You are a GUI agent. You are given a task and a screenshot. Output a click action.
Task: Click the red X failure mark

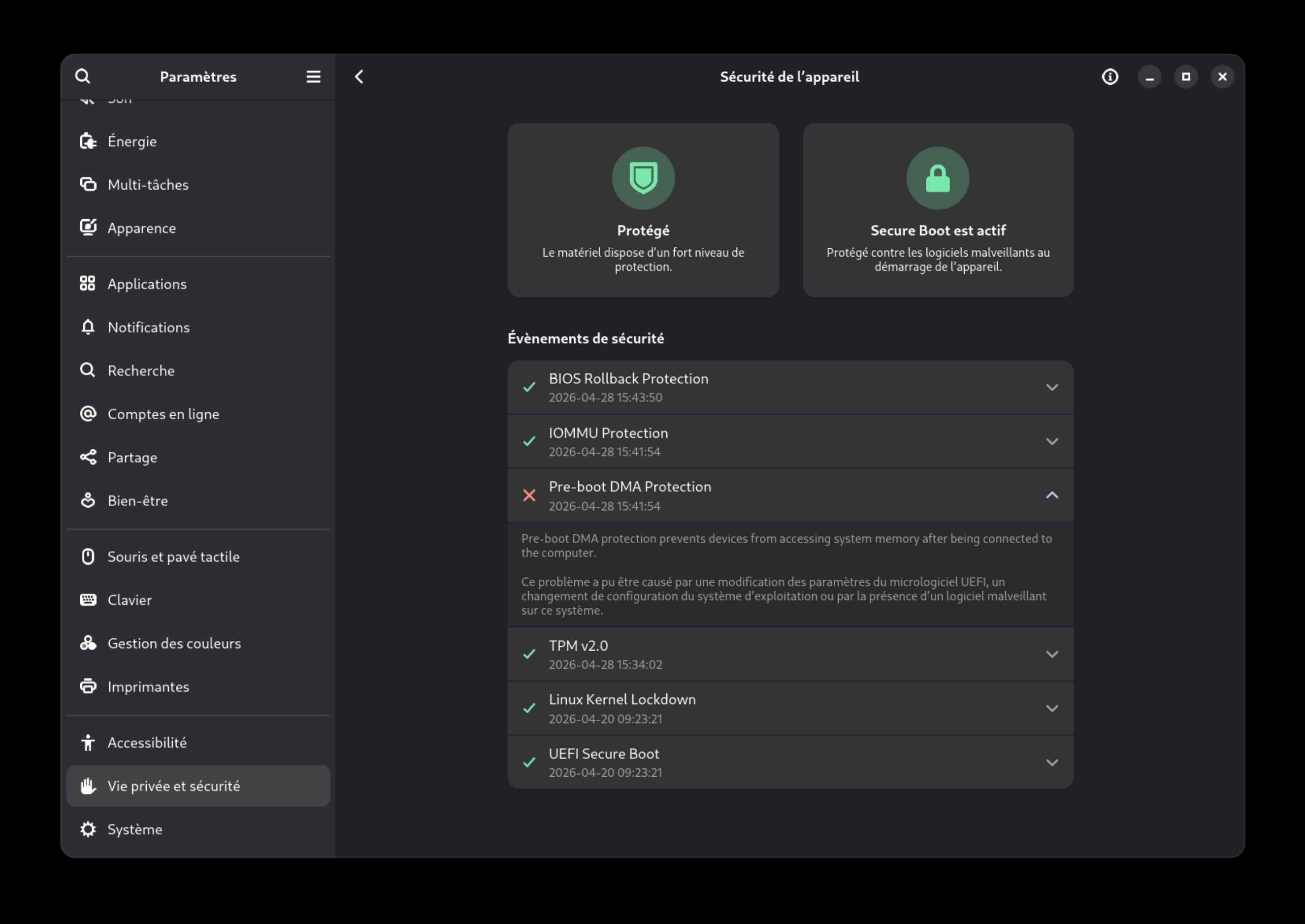pos(529,495)
